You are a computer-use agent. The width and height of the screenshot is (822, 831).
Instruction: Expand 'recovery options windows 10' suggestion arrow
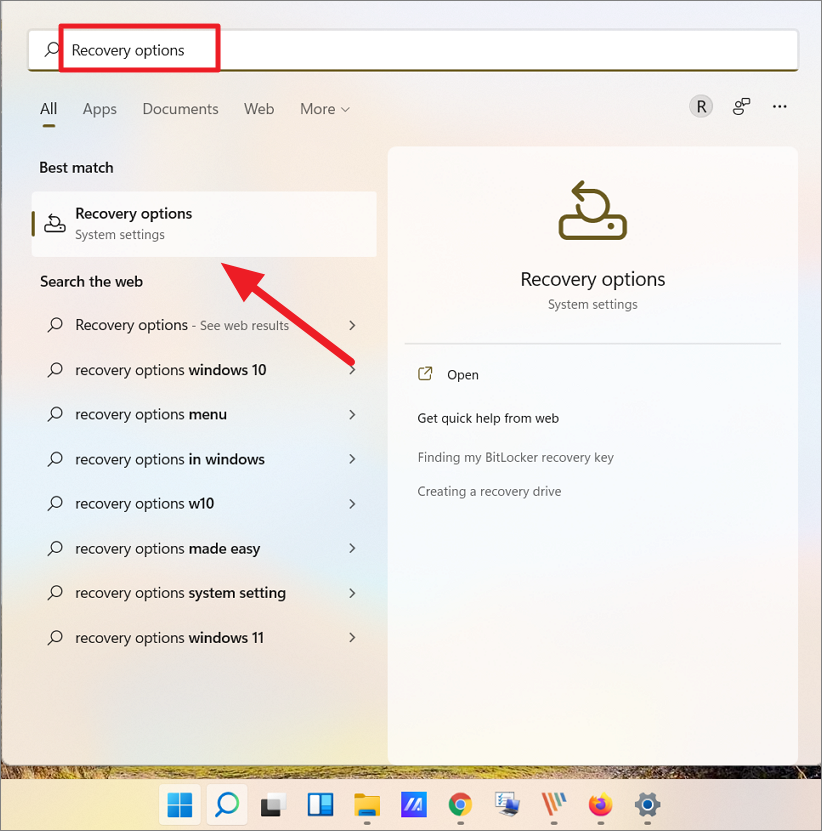tap(352, 370)
